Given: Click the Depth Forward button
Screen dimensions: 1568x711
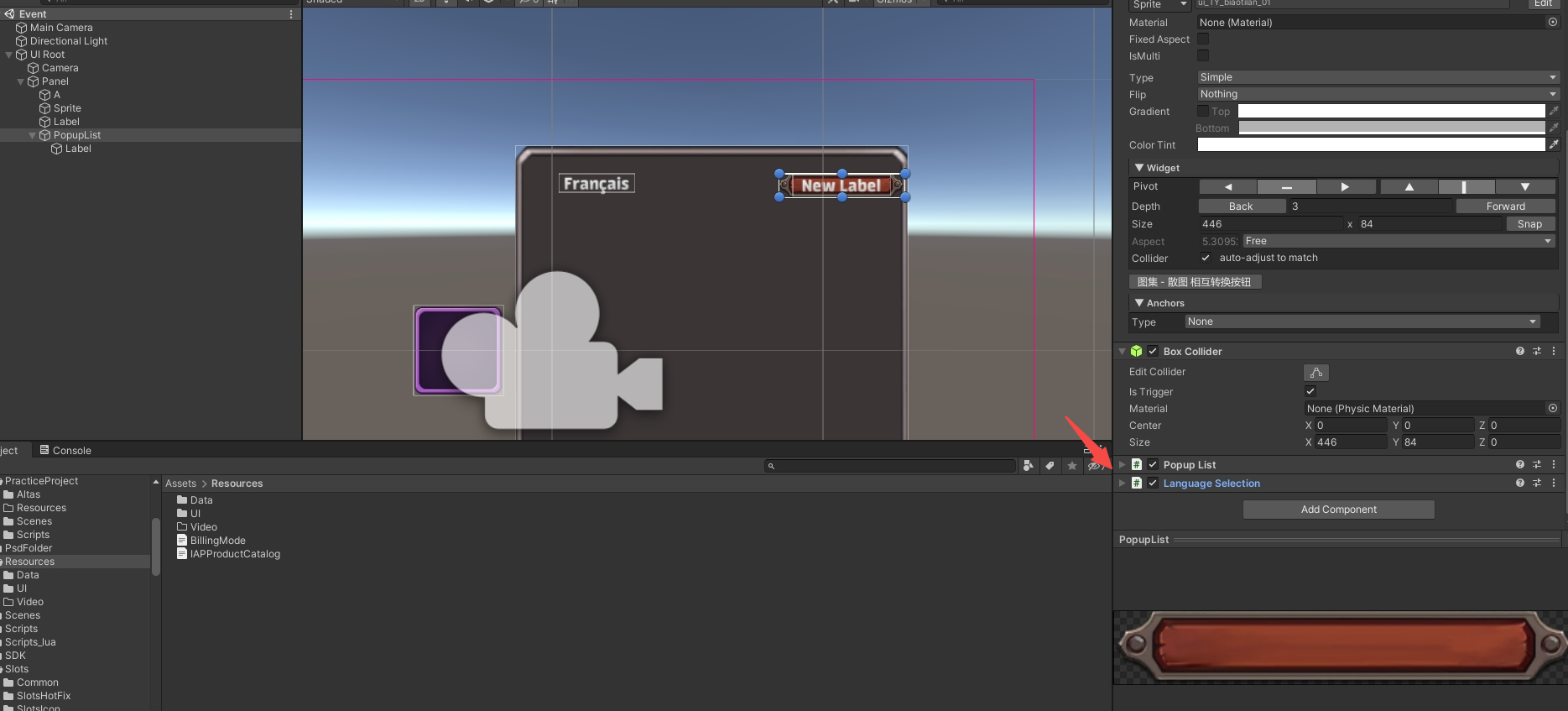Looking at the screenshot, I should (1506, 207).
